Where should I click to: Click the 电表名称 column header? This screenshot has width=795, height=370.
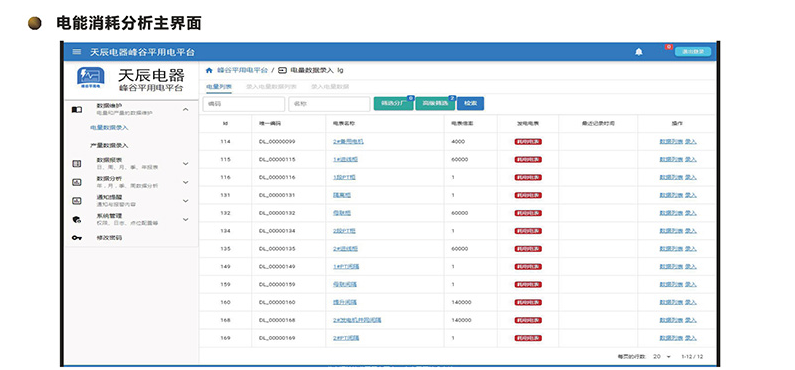coord(344,124)
